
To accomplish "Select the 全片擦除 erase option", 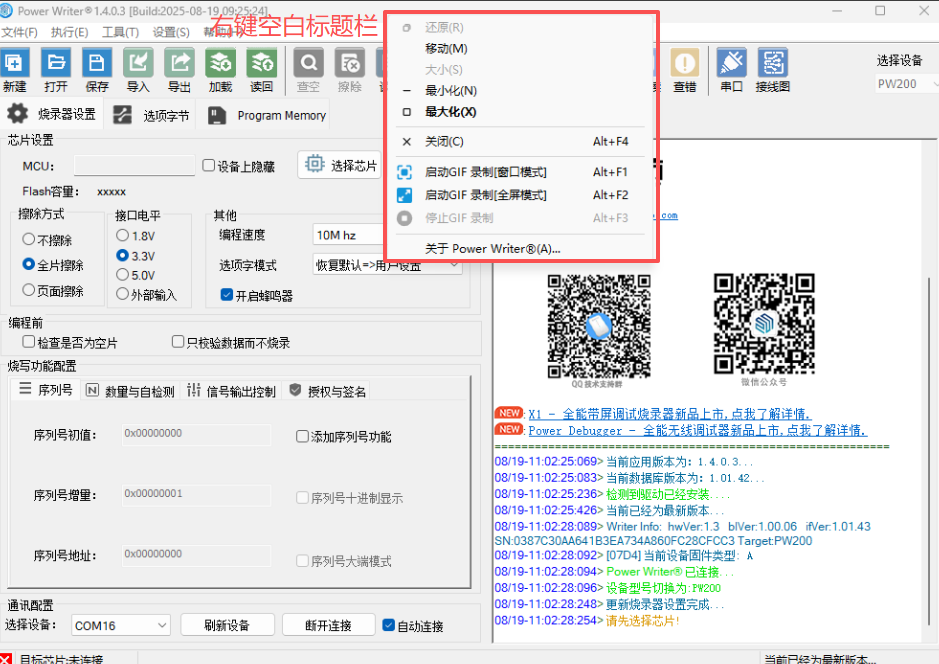I will click(x=28, y=264).
